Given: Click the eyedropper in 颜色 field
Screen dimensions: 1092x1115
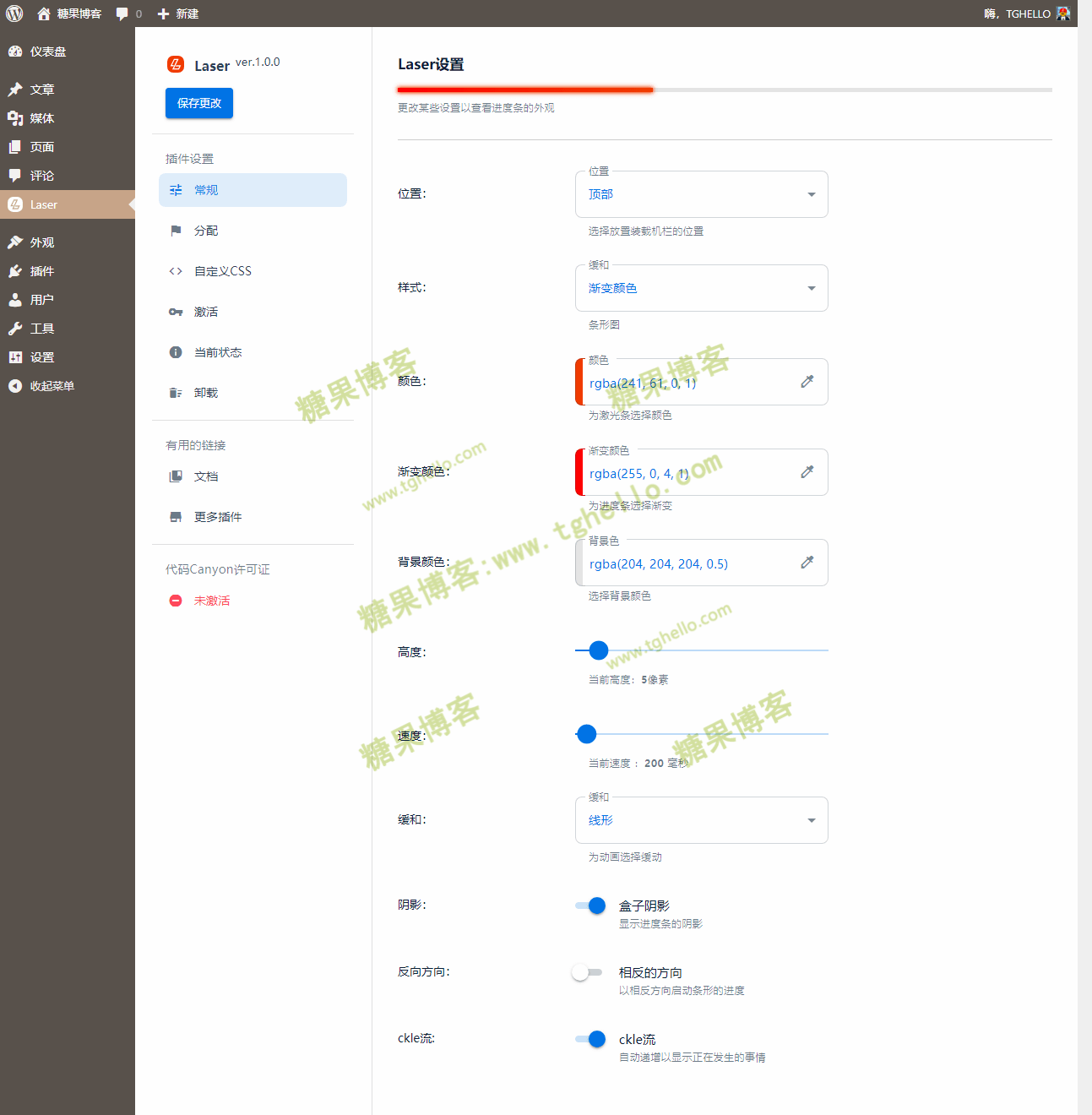Looking at the screenshot, I should point(807,382).
